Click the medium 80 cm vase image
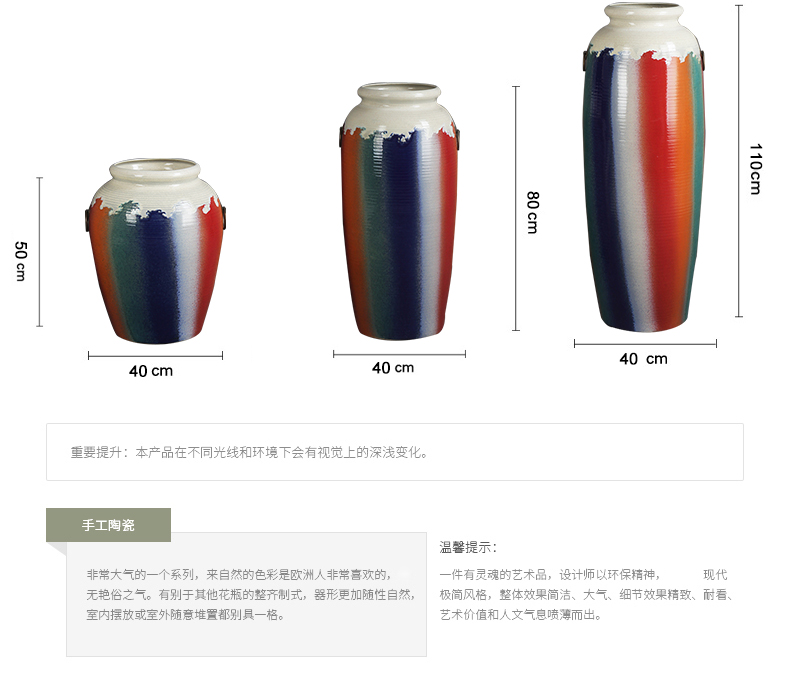The height and width of the screenshot is (685, 790). click(x=400, y=212)
